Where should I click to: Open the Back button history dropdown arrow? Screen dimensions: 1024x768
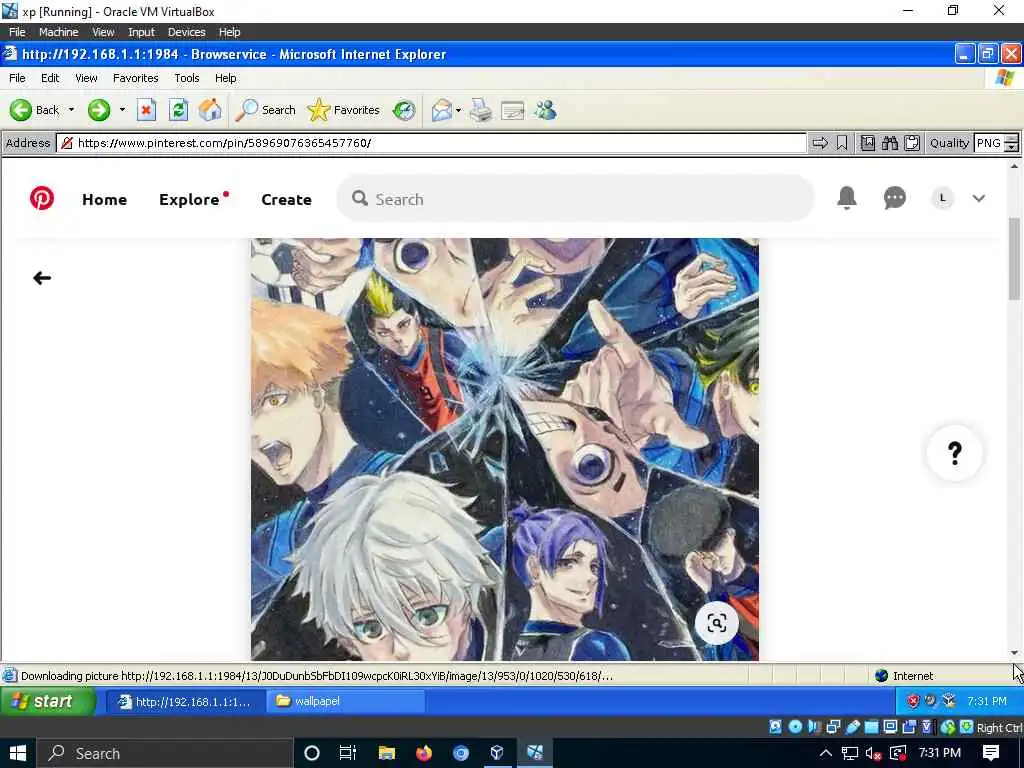point(71,110)
